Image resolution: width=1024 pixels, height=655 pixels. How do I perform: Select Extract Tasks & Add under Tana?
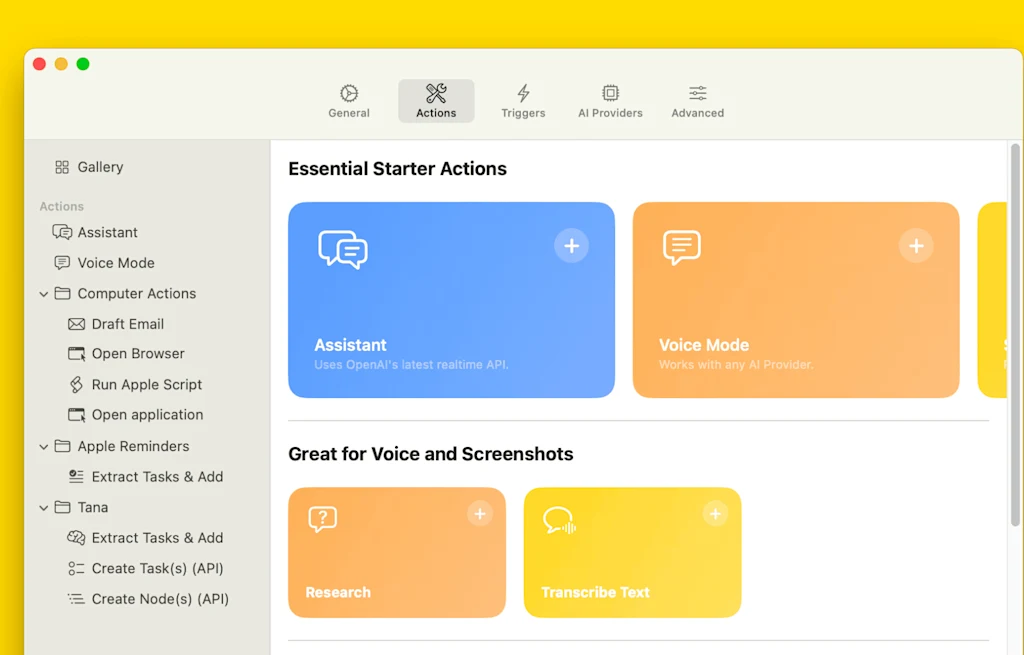(157, 538)
